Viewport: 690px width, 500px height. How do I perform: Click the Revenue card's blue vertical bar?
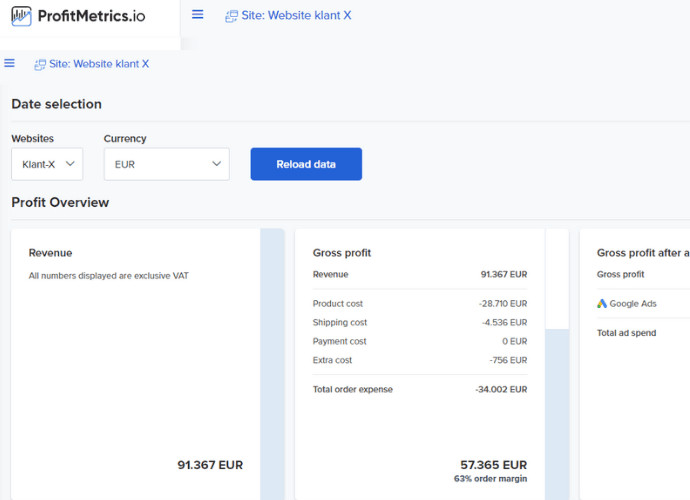click(272, 364)
